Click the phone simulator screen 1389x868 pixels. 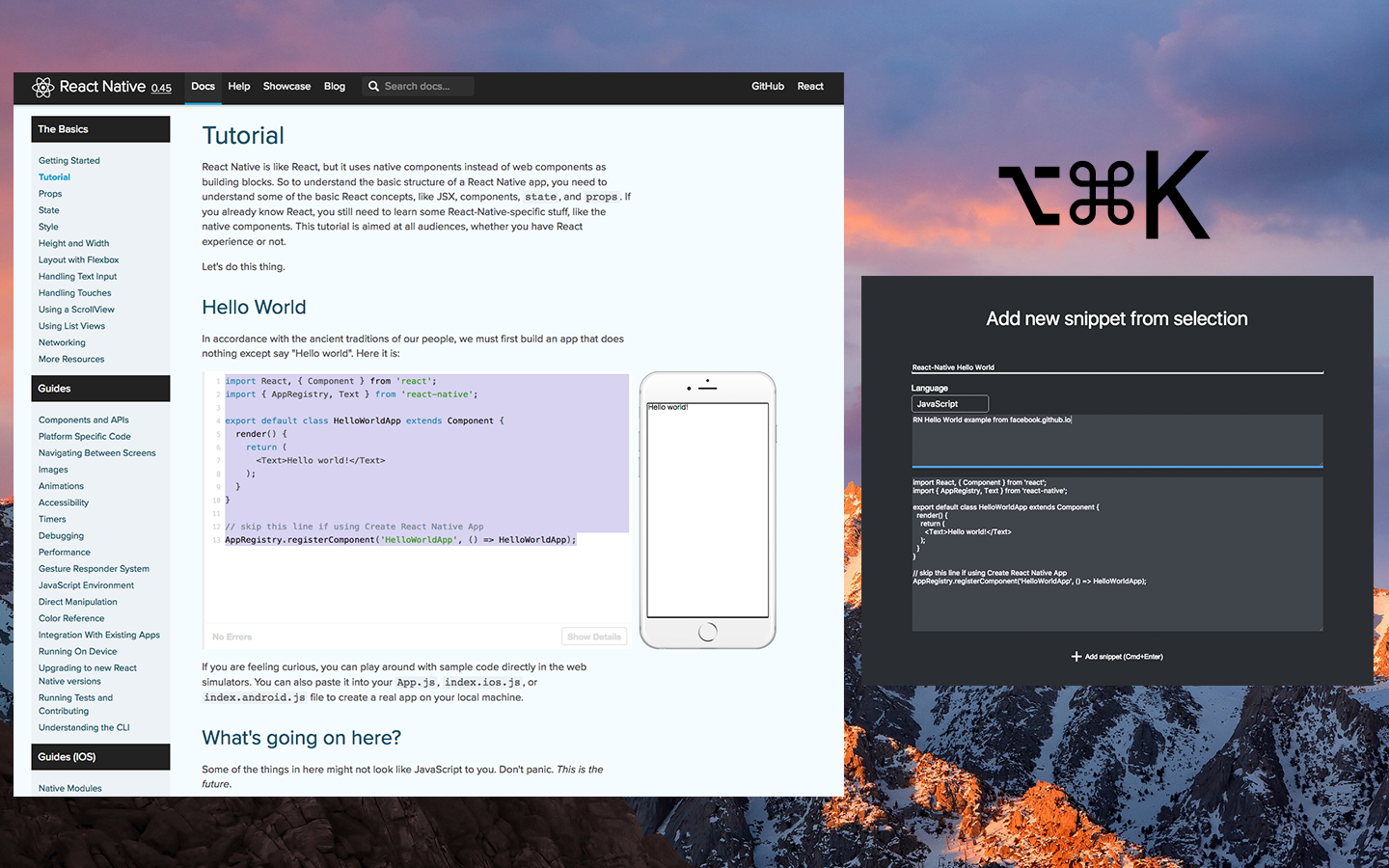(708, 510)
